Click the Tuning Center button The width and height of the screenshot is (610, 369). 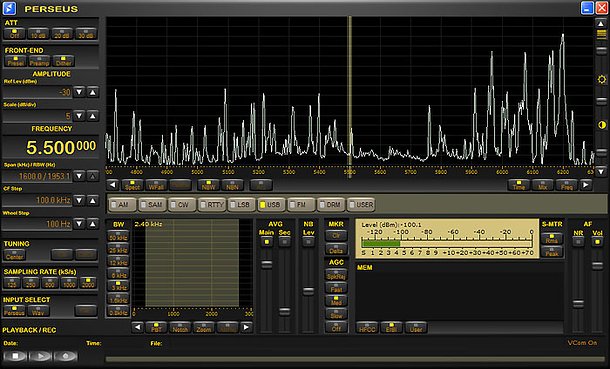(14, 255)
